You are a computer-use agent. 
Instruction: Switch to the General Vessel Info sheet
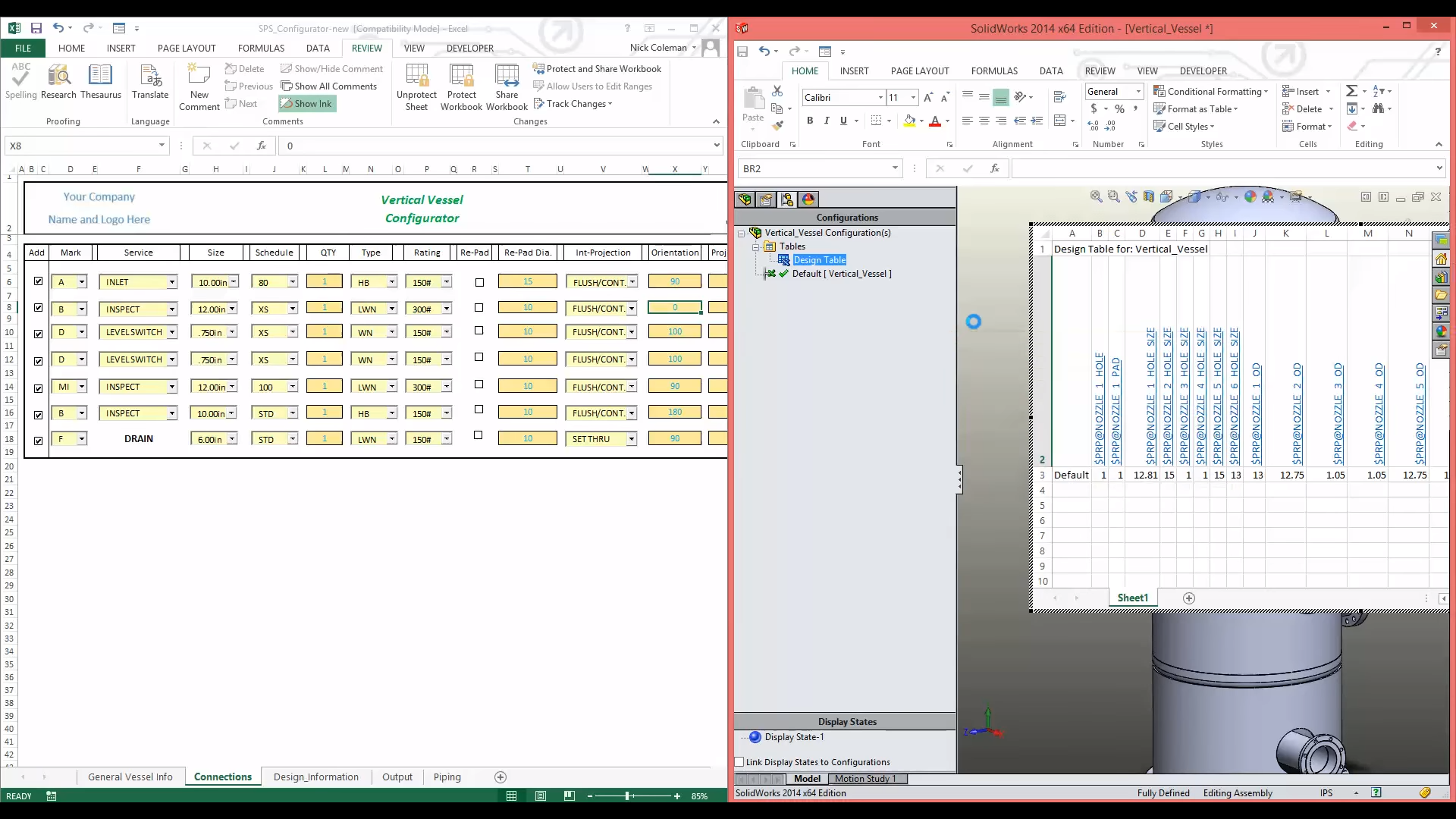pos(130,777)
